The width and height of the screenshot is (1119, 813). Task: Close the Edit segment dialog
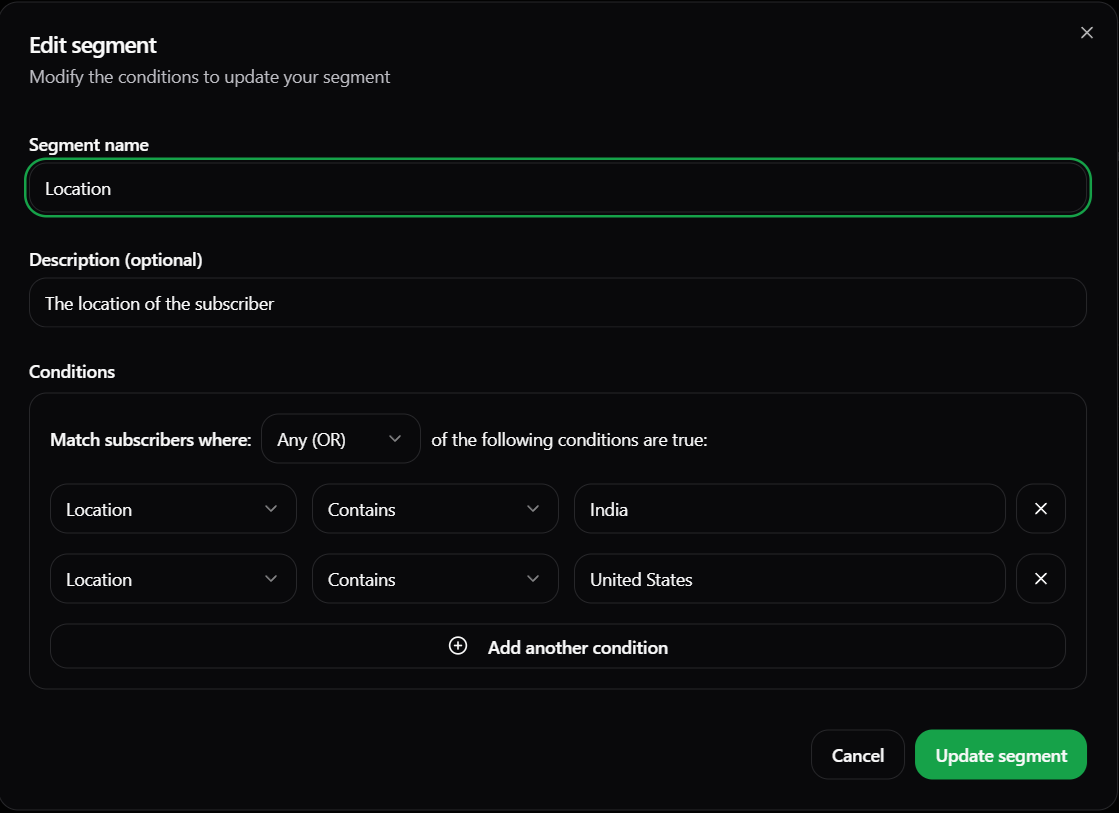[1087, 32]
